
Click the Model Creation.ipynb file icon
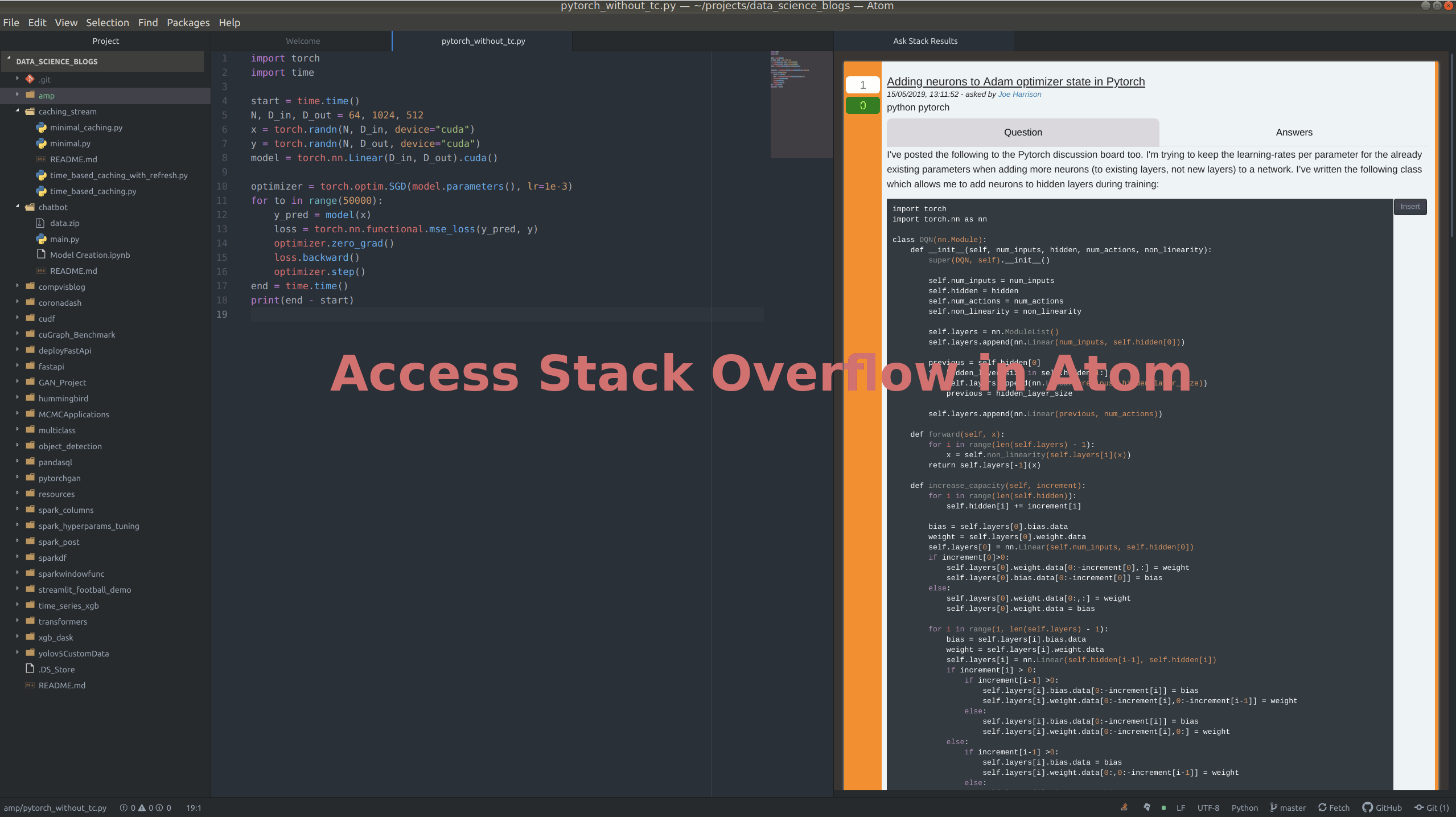41,254
